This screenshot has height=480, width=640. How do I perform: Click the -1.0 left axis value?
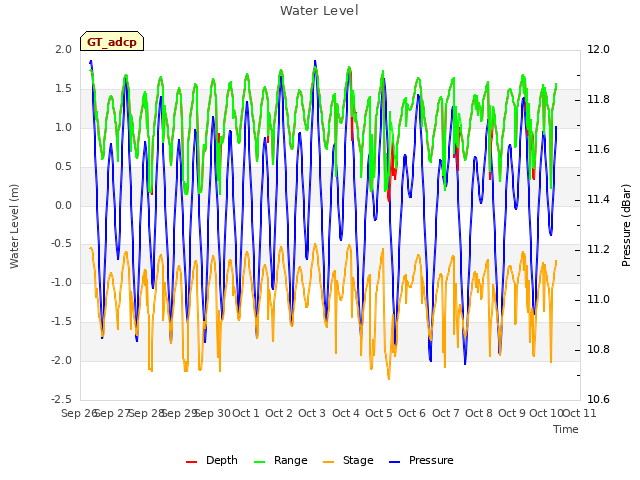61,282
